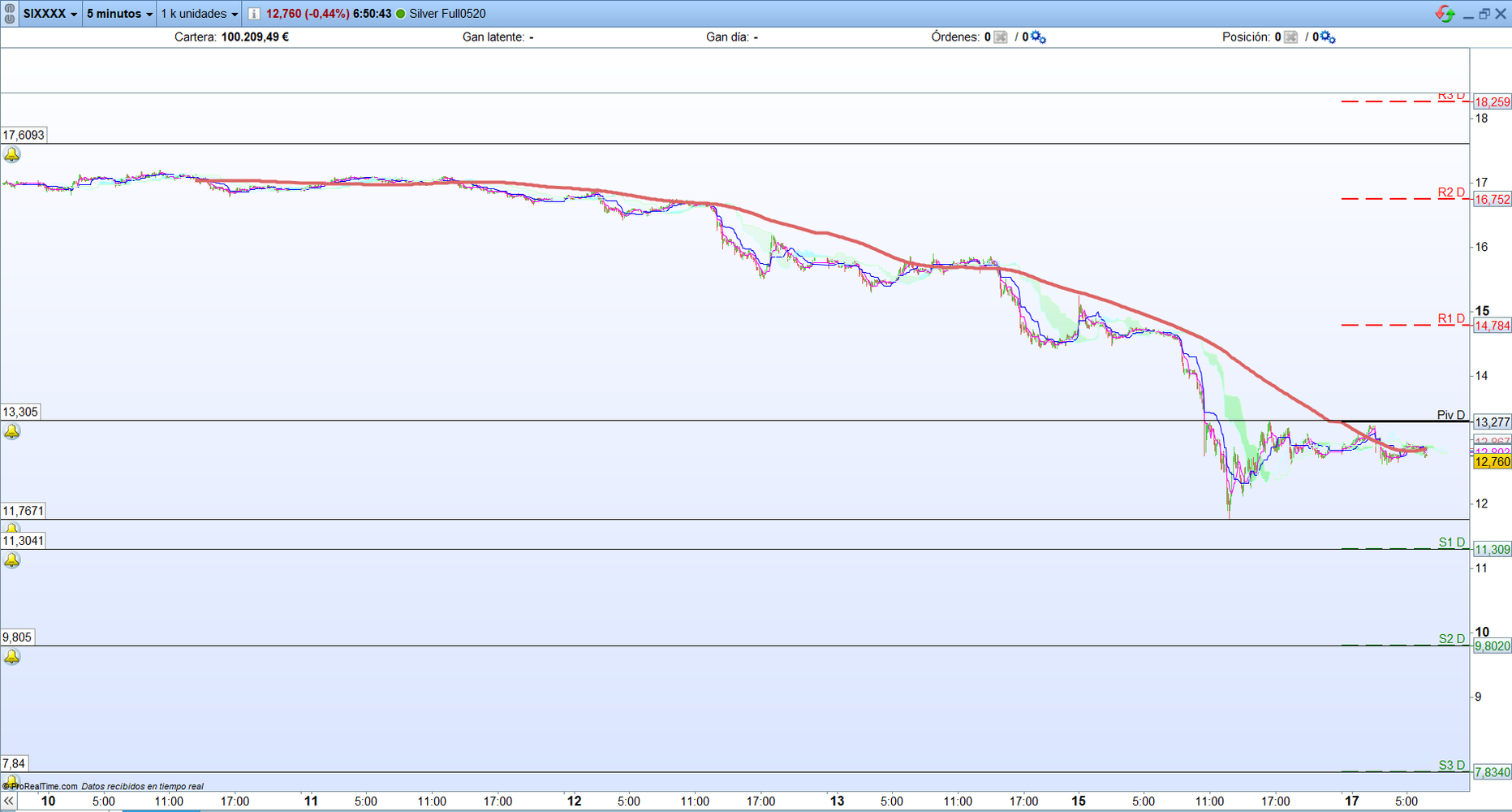Open the 5 minutos timeframe dropdown
This screenshot has height=812, width=1512.
[118, 14]
